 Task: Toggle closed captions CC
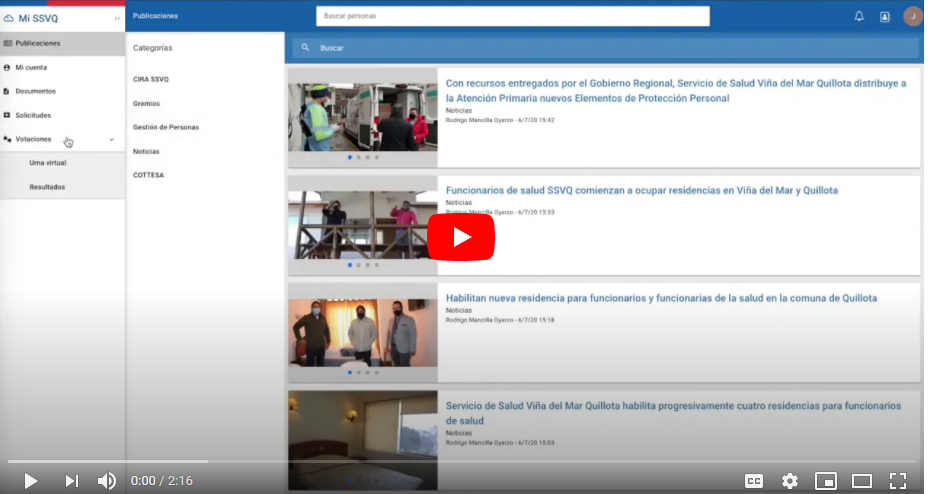pyautogui.click(x=753, y=481)
